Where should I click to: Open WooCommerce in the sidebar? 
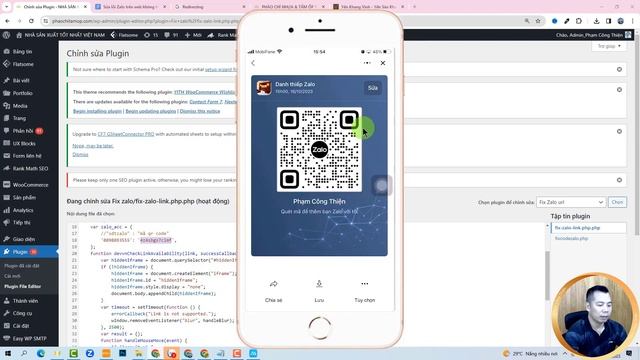(30, 184)
